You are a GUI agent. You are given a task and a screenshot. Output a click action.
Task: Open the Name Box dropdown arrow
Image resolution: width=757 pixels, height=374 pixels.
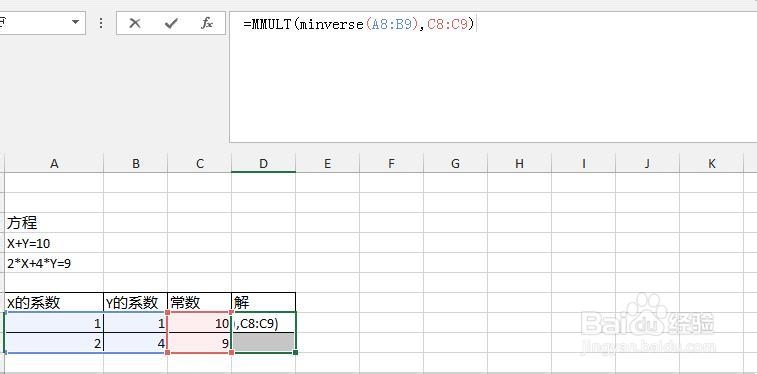click(x=75, y=22)
